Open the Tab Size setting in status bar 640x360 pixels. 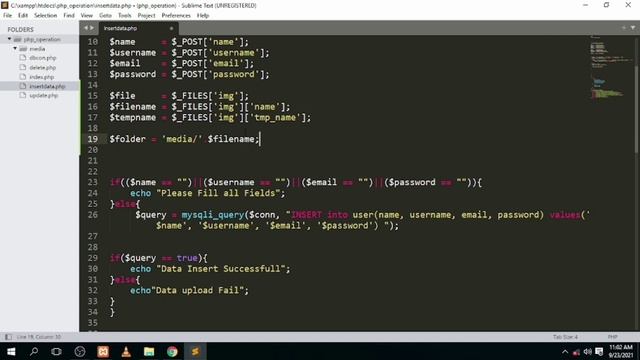click(565, 337)
